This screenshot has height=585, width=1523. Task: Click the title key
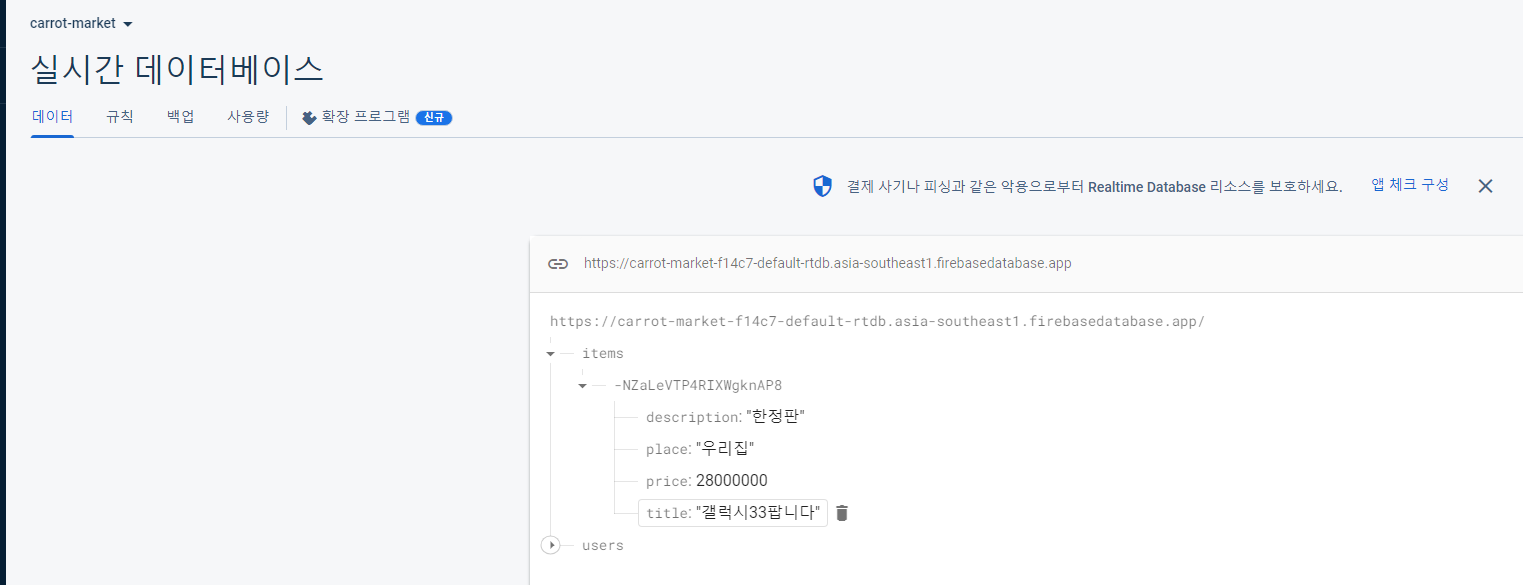click(x=667, y=513)
